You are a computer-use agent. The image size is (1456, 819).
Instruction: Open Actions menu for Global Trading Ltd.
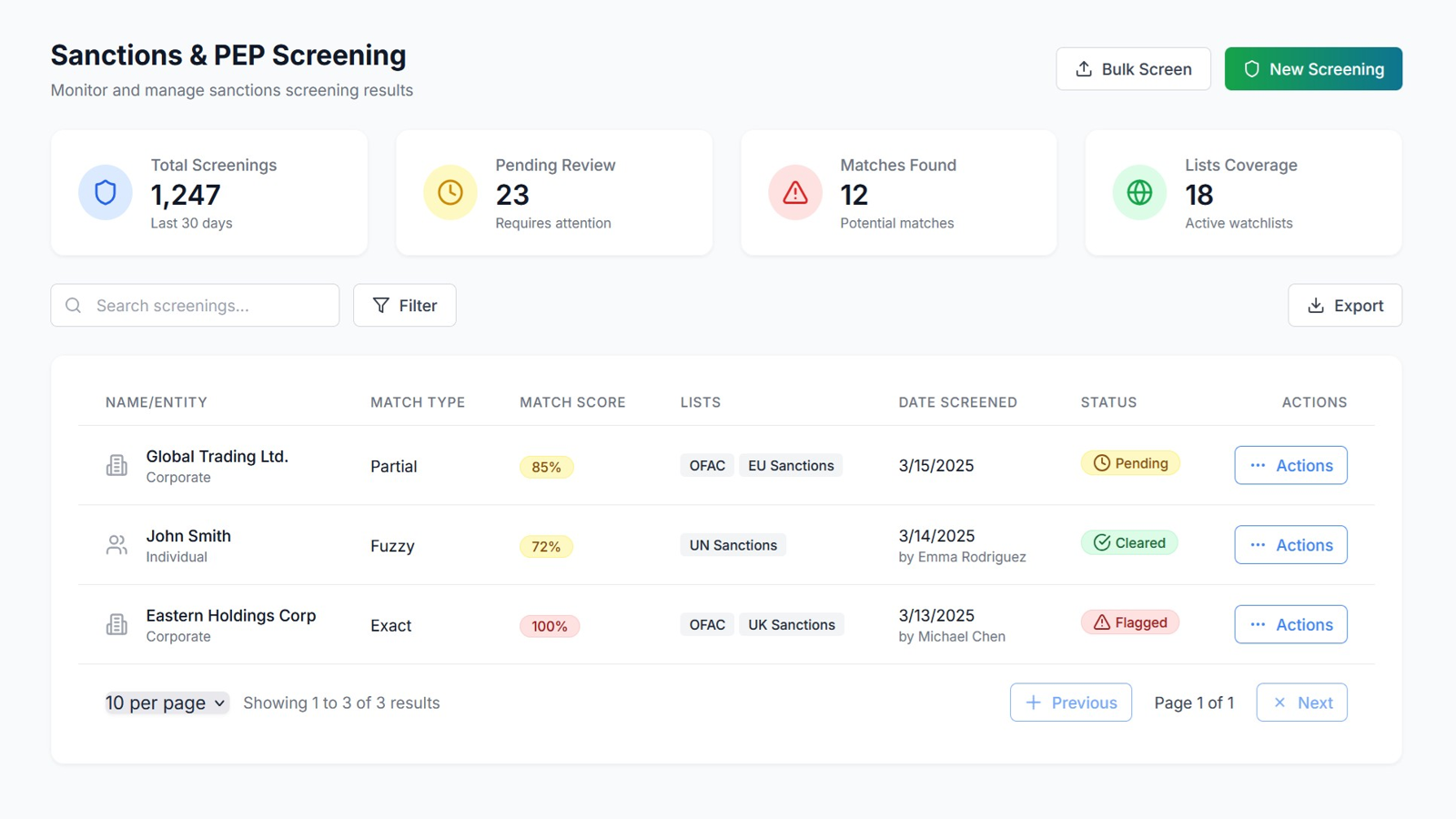click(x=1290, y=465)
